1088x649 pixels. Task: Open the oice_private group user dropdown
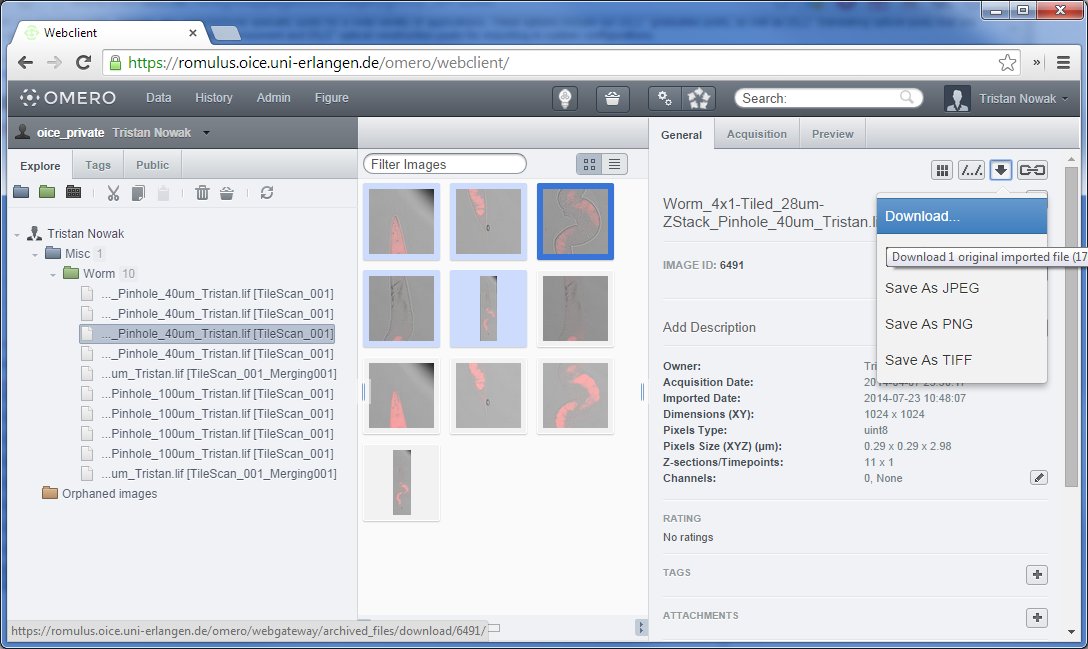click(206, 133)
